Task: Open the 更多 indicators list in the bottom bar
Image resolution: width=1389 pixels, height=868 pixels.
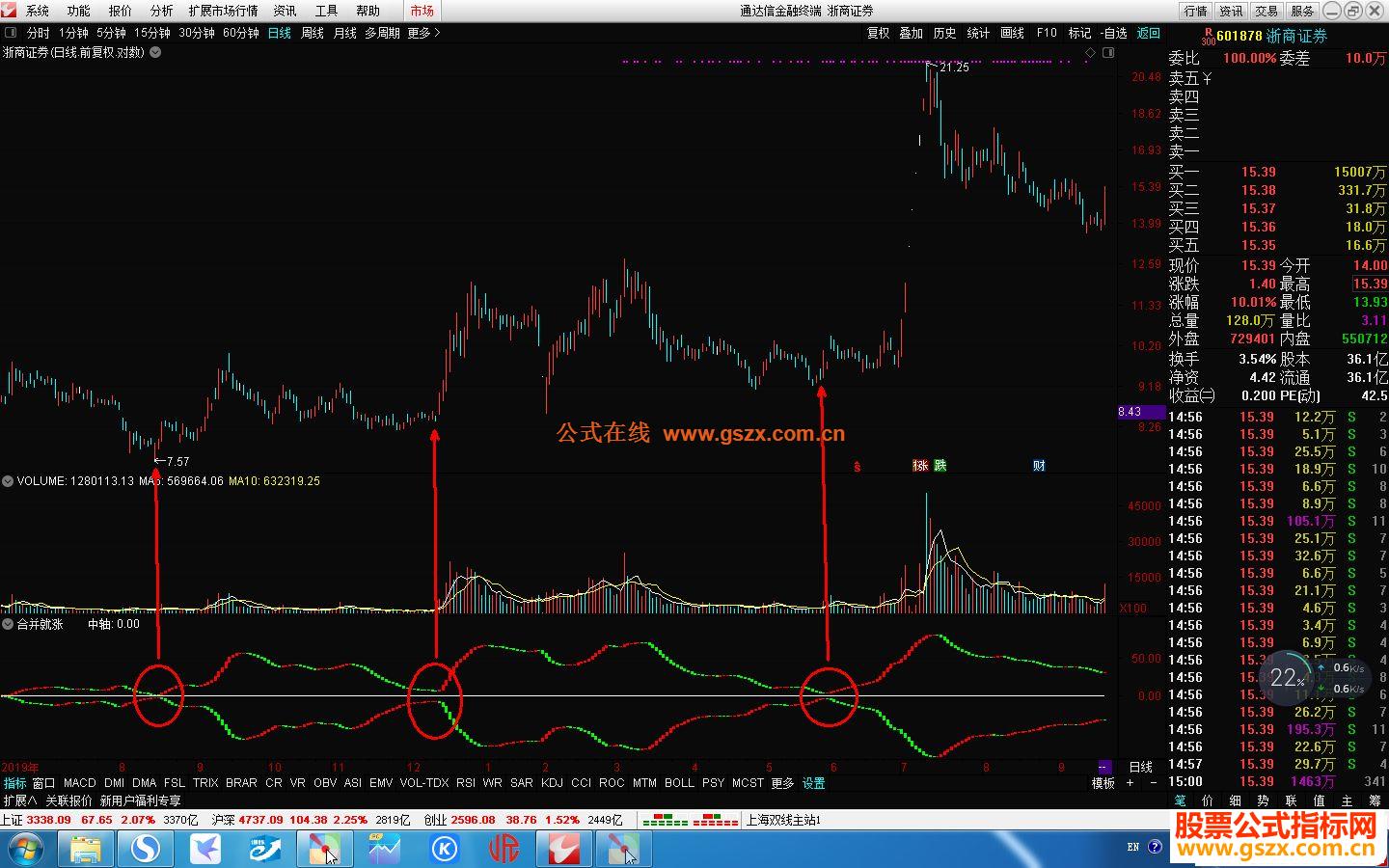Action: pos(782,783)
